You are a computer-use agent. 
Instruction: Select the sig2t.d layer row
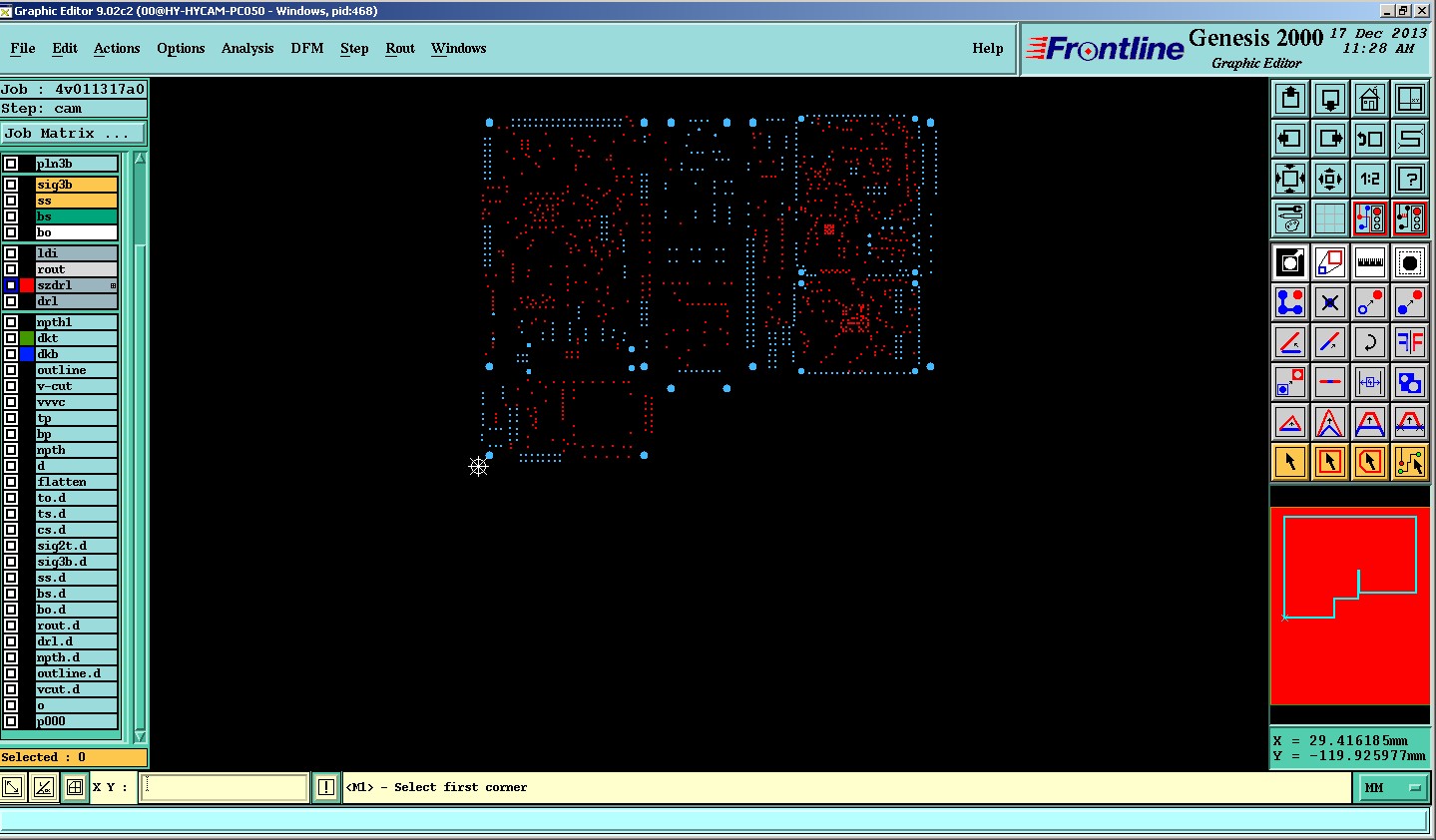coord(77,546)
